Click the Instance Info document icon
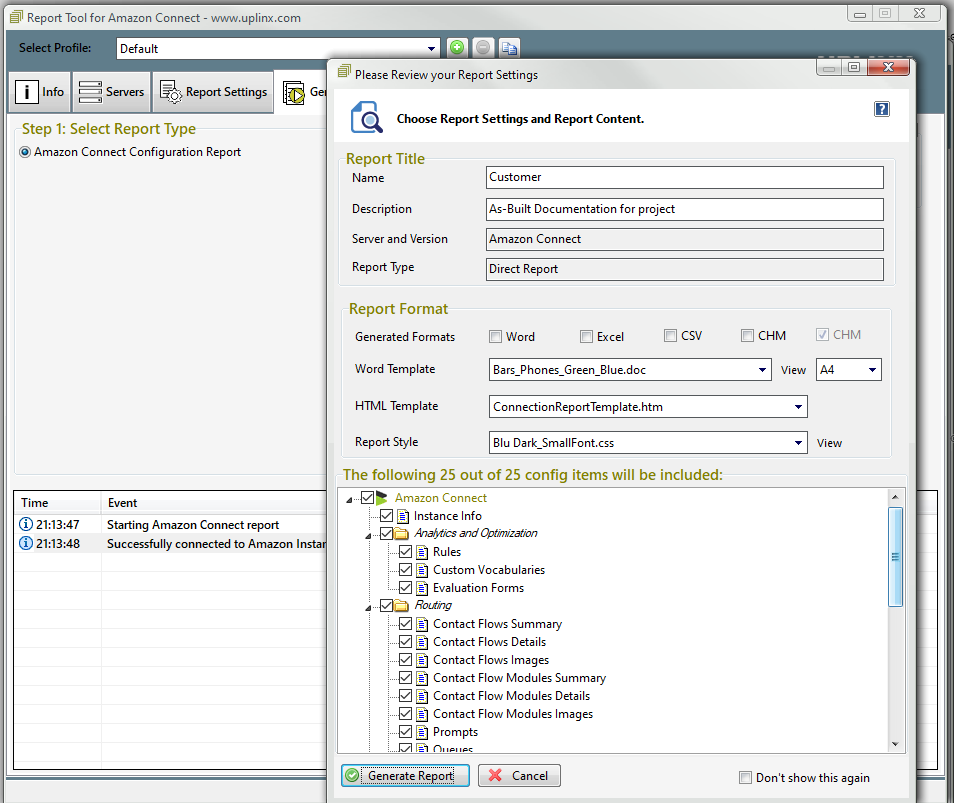954x803 pixels. click(403, 516)
